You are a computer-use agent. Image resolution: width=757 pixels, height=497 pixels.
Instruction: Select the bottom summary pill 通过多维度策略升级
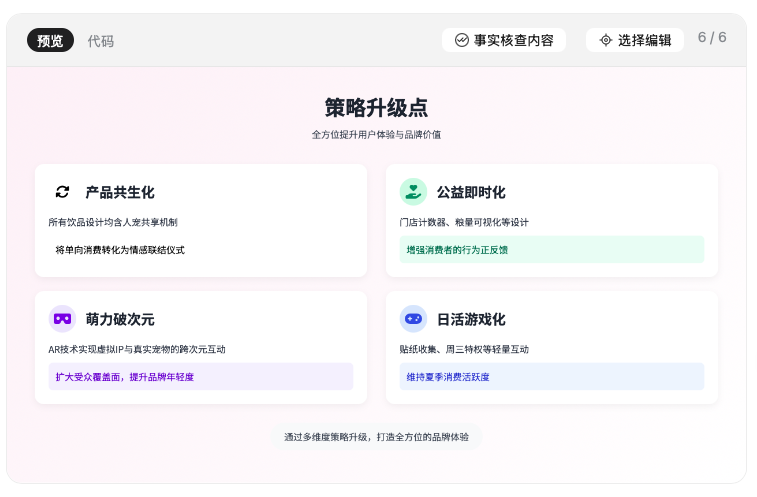(x=376, y=437)
